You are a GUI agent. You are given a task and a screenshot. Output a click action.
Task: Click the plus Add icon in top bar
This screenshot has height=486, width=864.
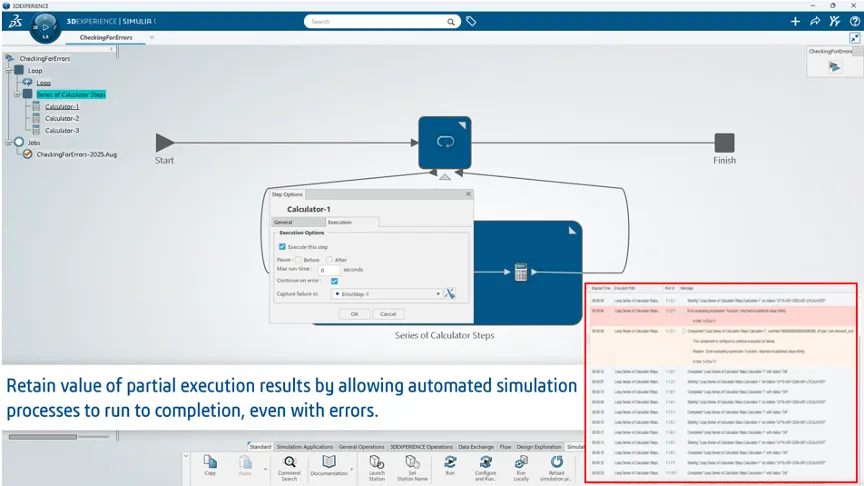tap(795, 21)
